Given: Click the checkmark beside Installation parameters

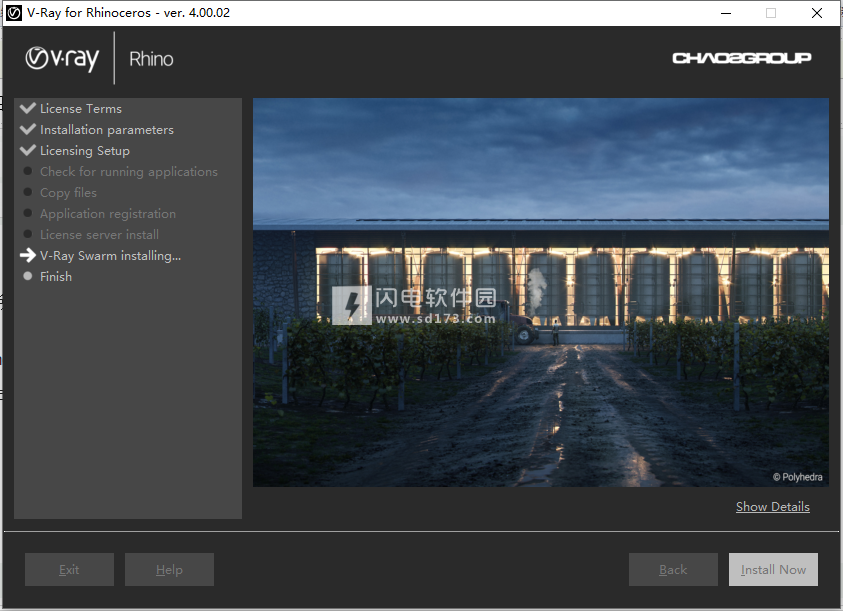Looking at the screenshot, I should pos(27,129).
